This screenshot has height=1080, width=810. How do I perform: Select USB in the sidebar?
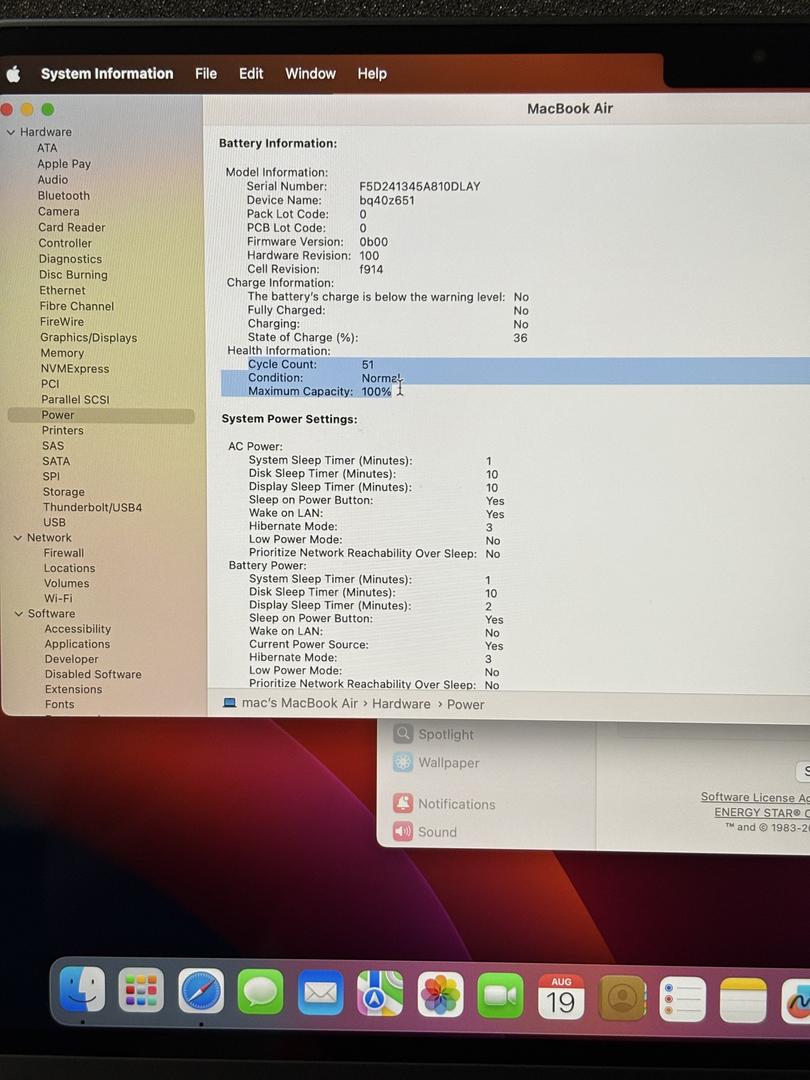pos(54,523)
